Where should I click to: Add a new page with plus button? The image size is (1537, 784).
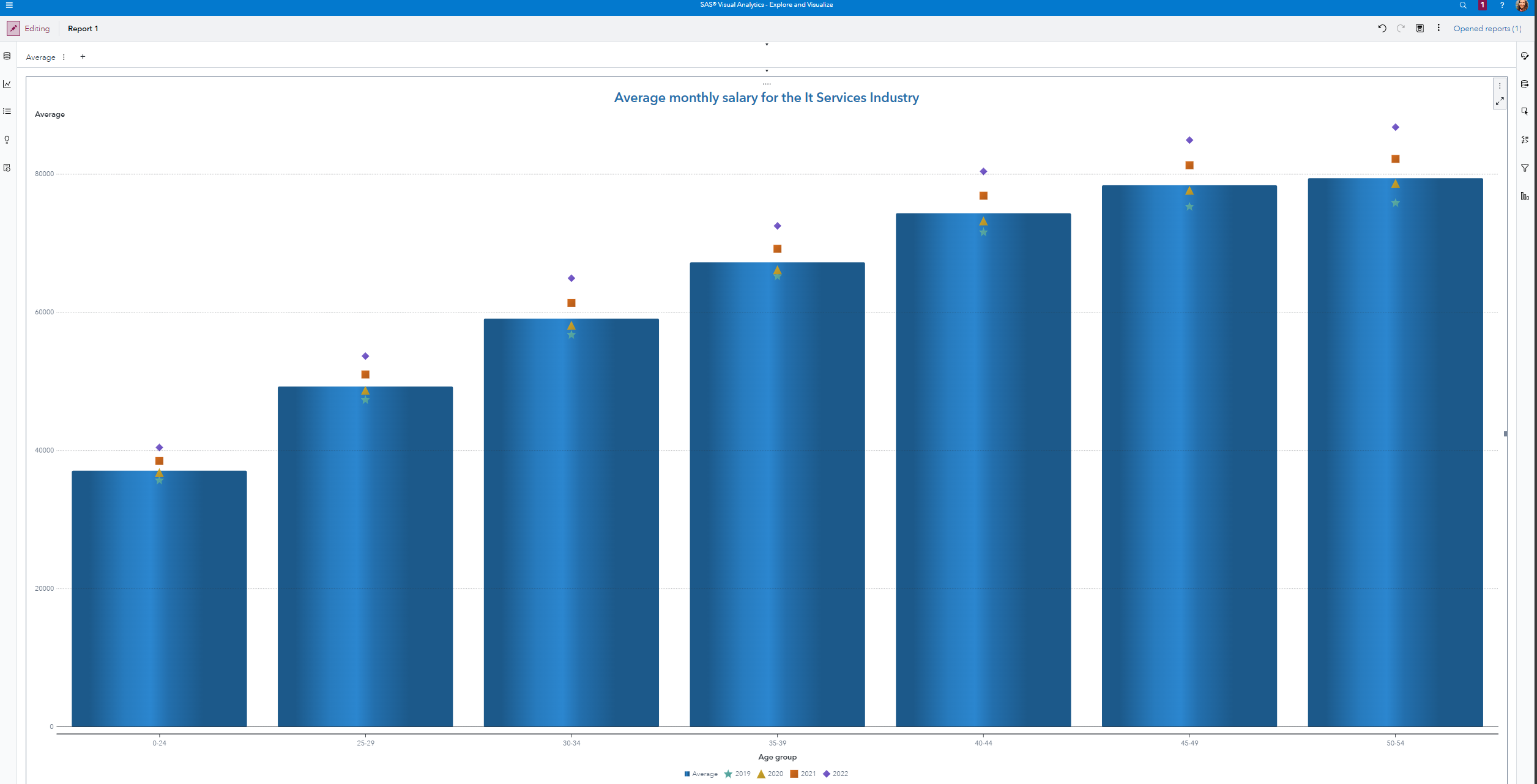[x=83, y=57]
